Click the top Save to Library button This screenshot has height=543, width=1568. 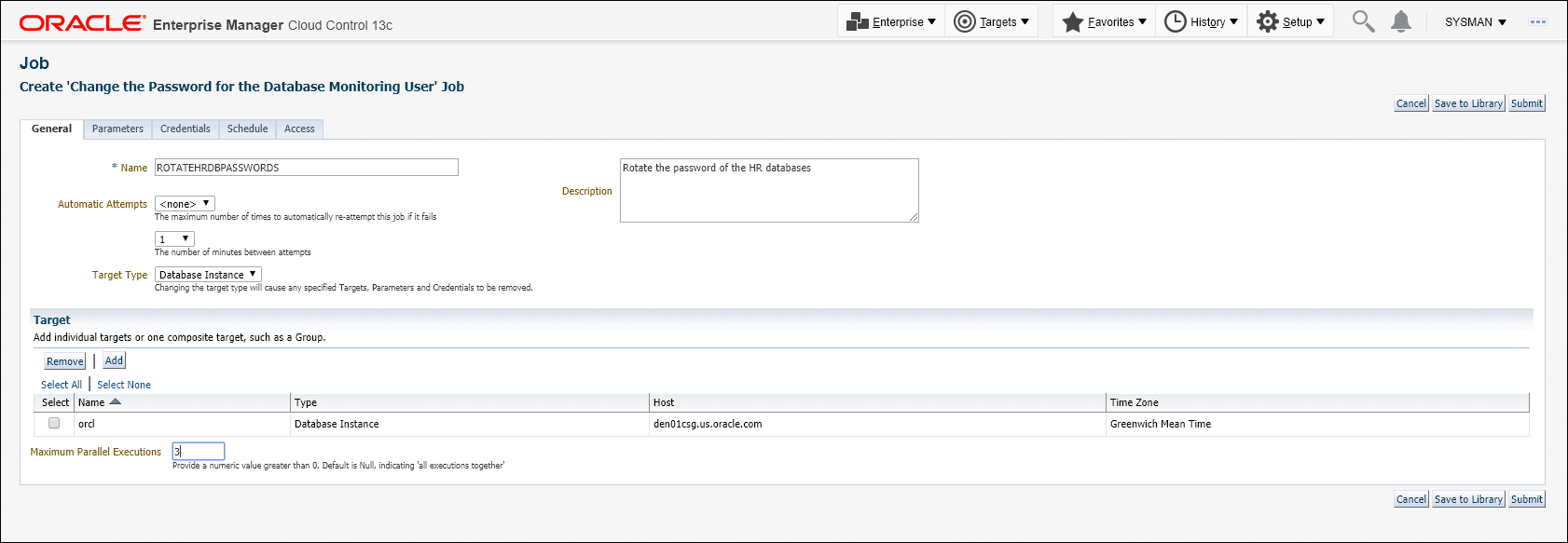[1468, 103]
